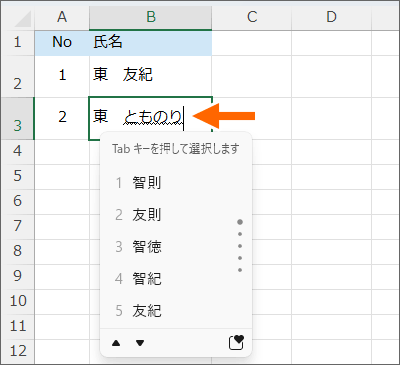400x365 pixels.
Task: Click the No header cell
Action: tap(62, 43)
